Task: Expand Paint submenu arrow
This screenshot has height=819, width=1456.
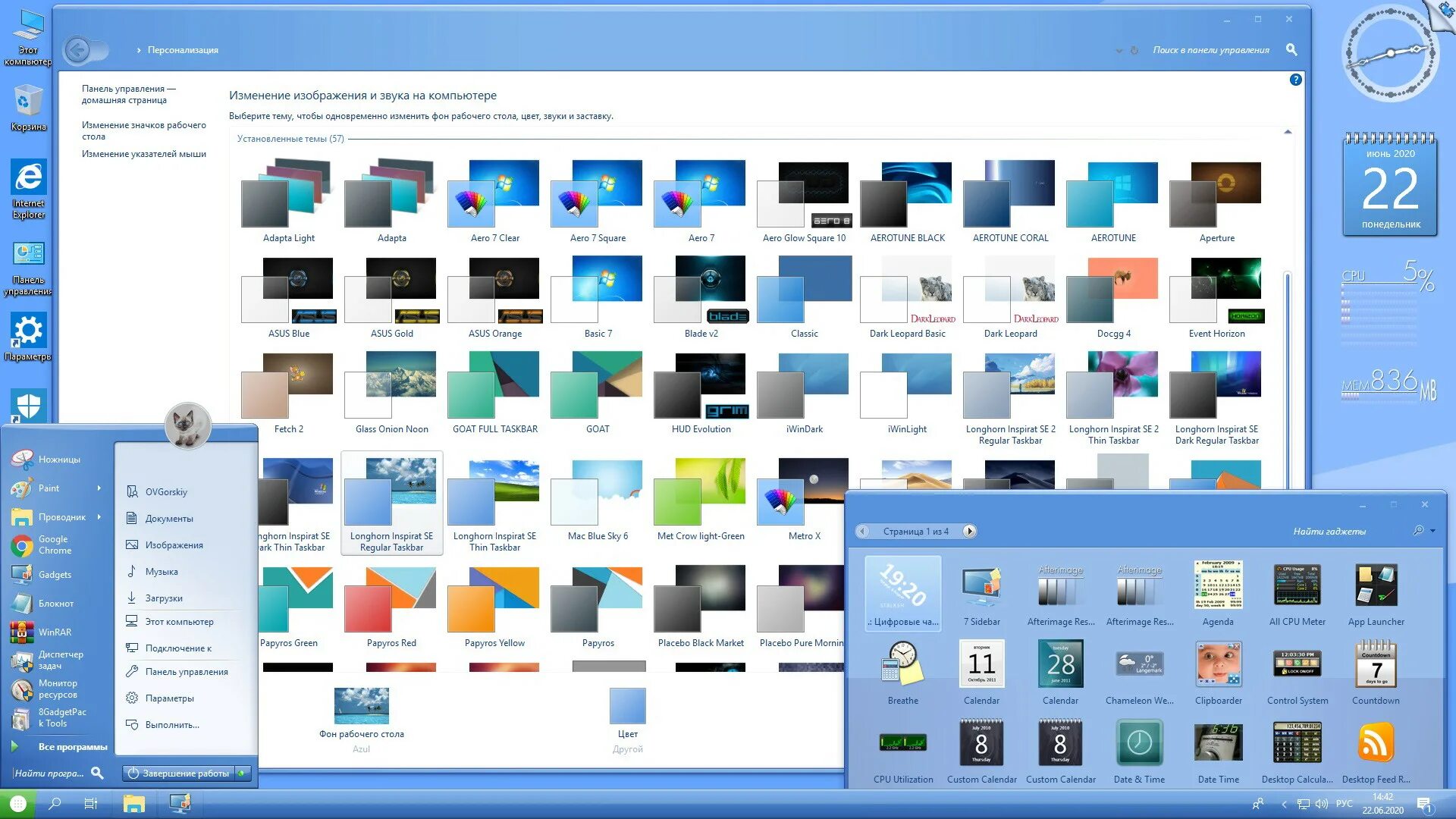Action: tap(99, 488)
